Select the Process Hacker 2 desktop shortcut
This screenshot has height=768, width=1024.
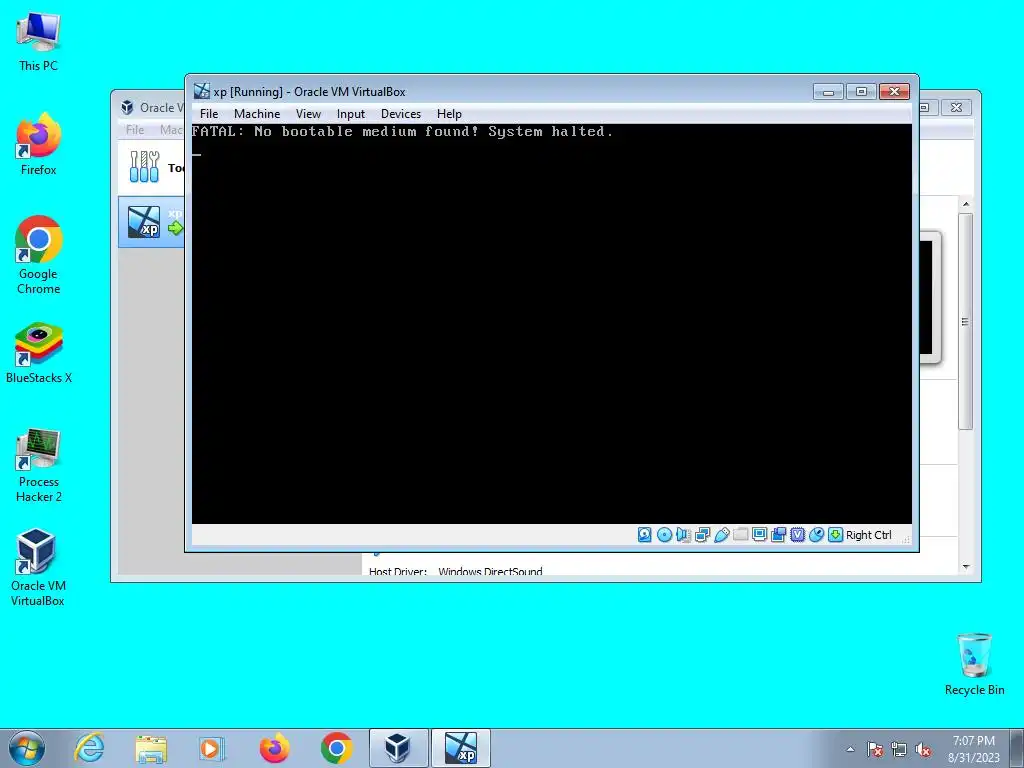click(39, 466)
